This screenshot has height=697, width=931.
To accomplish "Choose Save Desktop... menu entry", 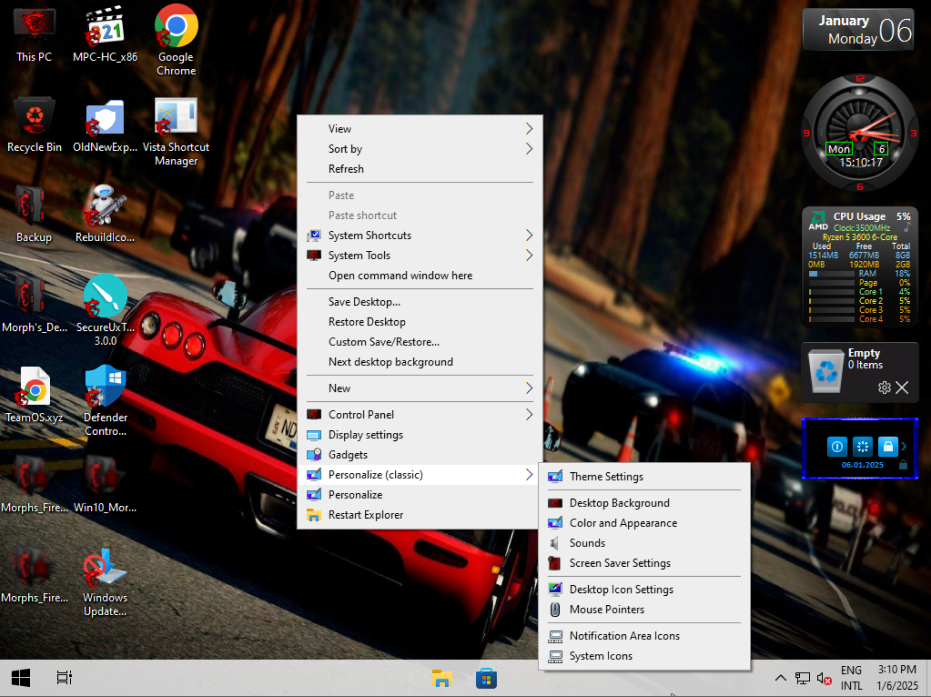I will 420,302.
